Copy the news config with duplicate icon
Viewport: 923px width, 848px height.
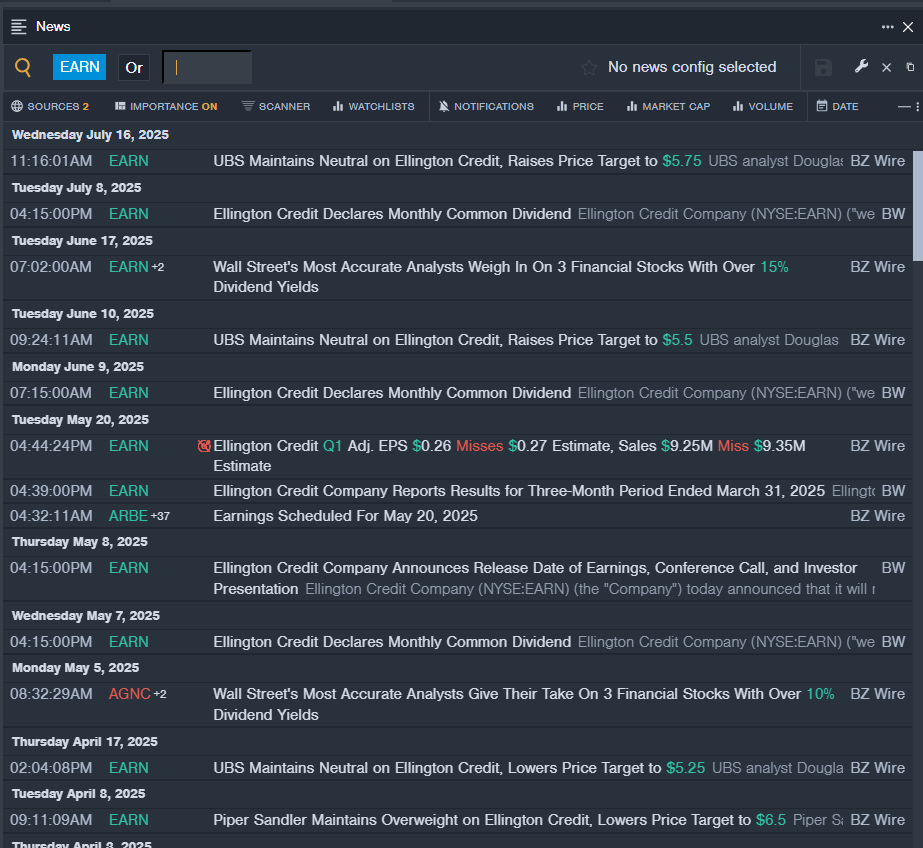pos(910,68)
